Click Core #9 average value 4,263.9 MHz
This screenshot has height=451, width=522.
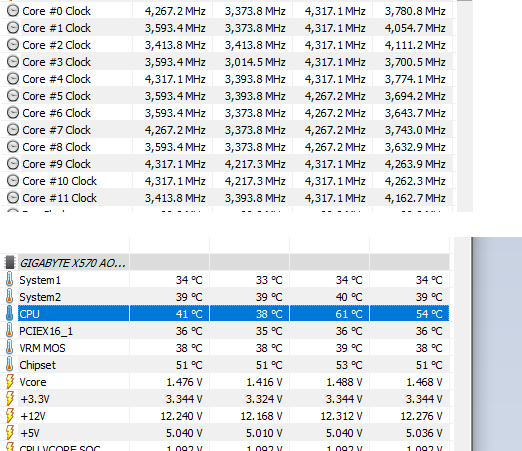415,164
